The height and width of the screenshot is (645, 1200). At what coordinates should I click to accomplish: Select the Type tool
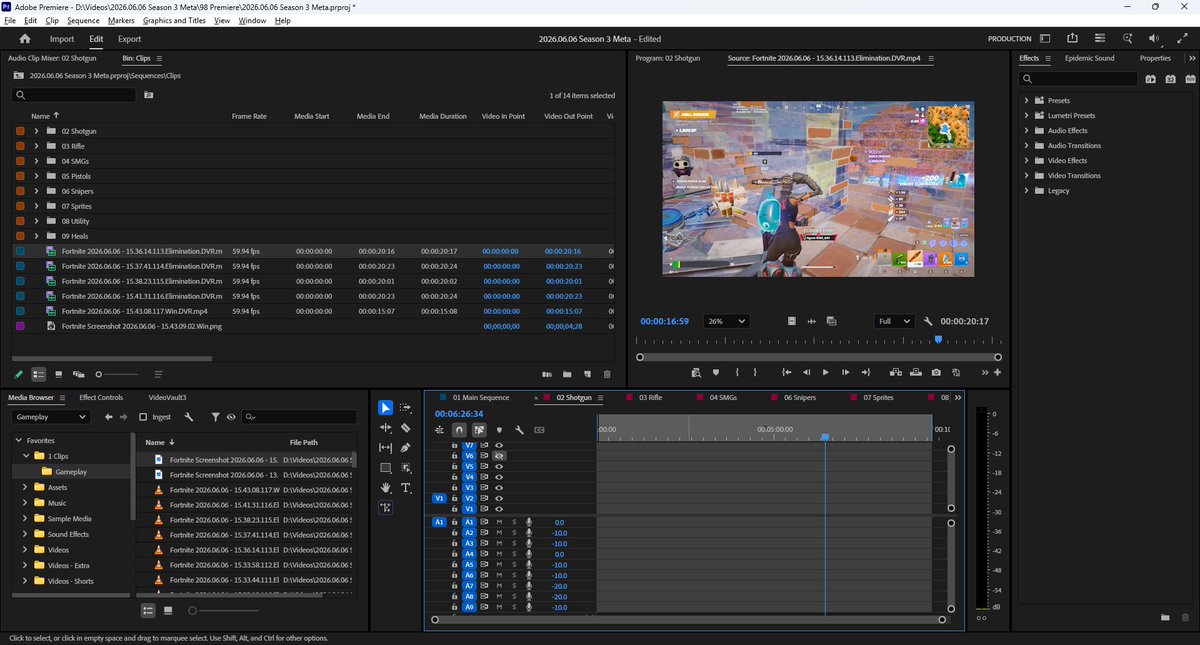click(x=406, y=488)
